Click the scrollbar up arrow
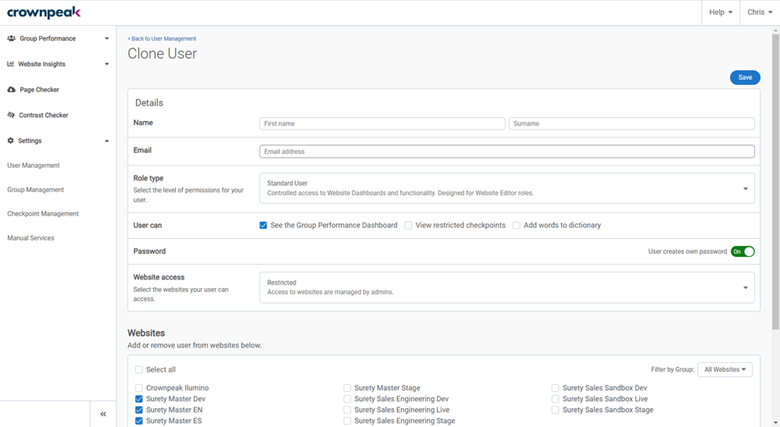 [x=776, y=30]
